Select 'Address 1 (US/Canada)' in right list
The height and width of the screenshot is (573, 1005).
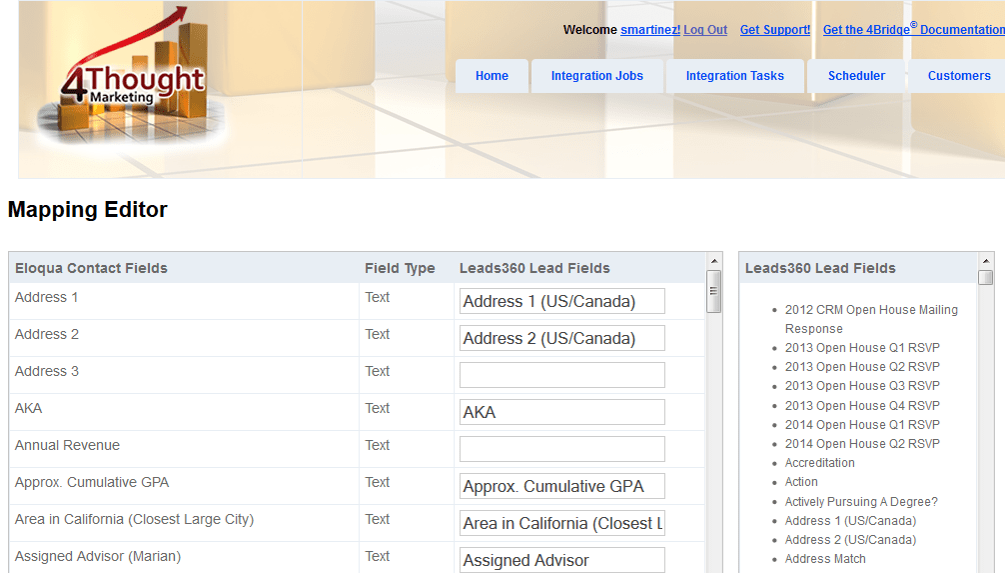click(851, 521)
